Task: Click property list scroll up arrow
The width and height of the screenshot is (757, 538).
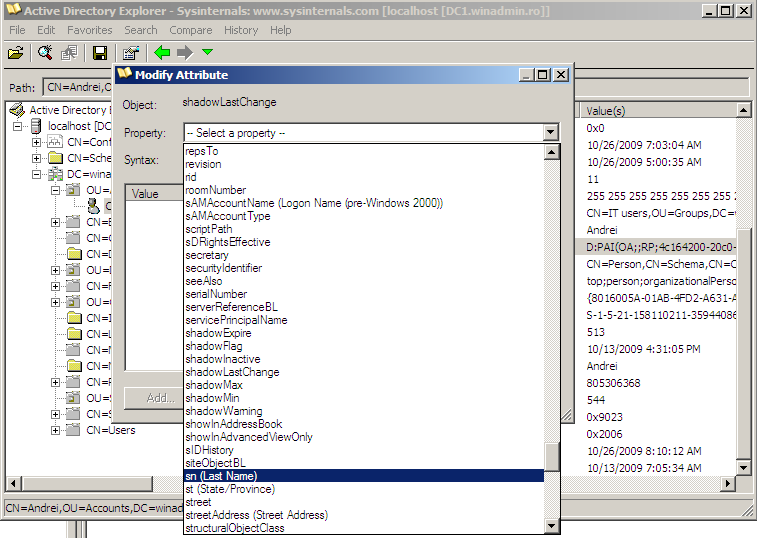Action: pyautogui.click(x=552, y=152)
